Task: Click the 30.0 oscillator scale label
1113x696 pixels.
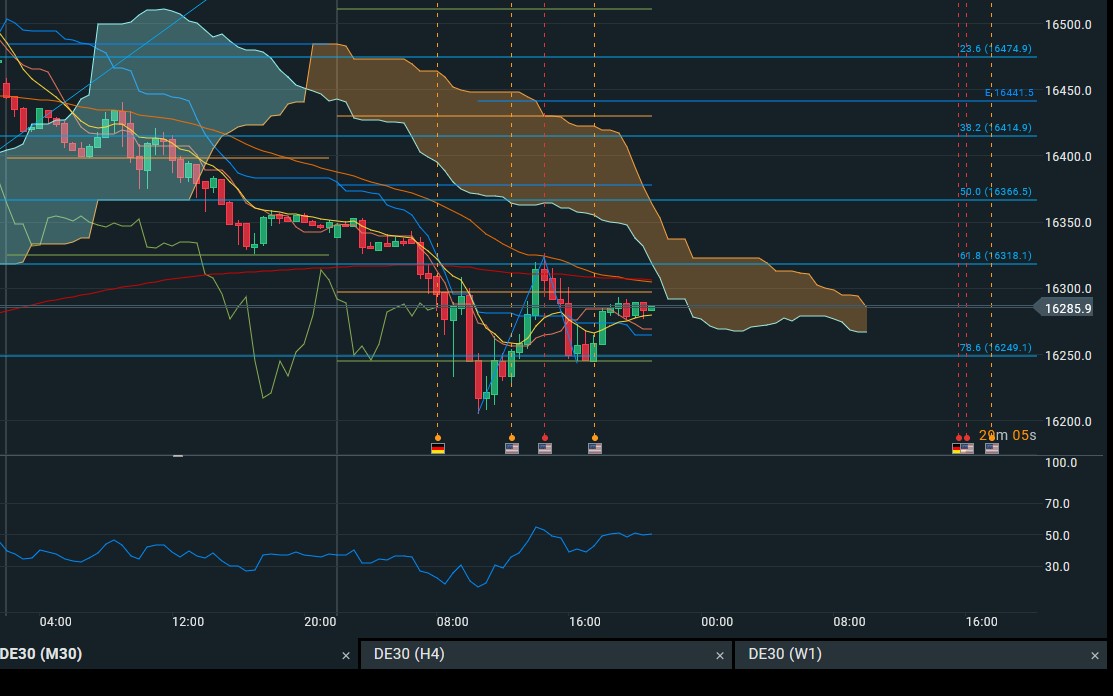Action: [1057, 566]
